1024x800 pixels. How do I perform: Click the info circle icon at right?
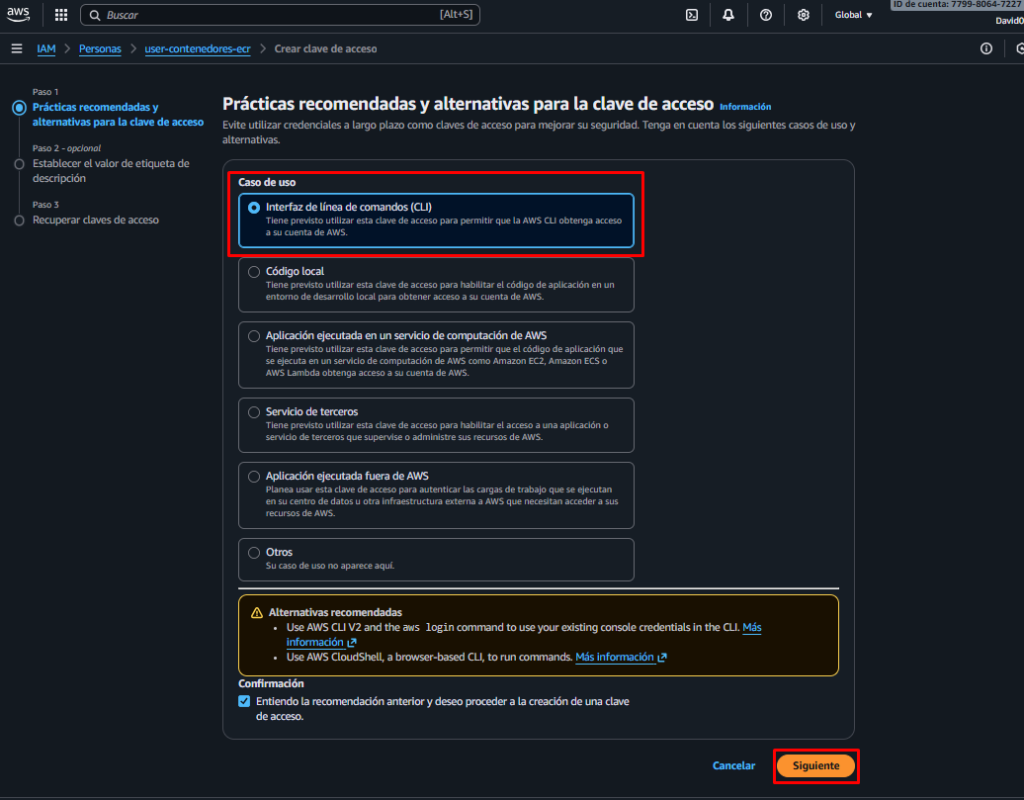986,48
